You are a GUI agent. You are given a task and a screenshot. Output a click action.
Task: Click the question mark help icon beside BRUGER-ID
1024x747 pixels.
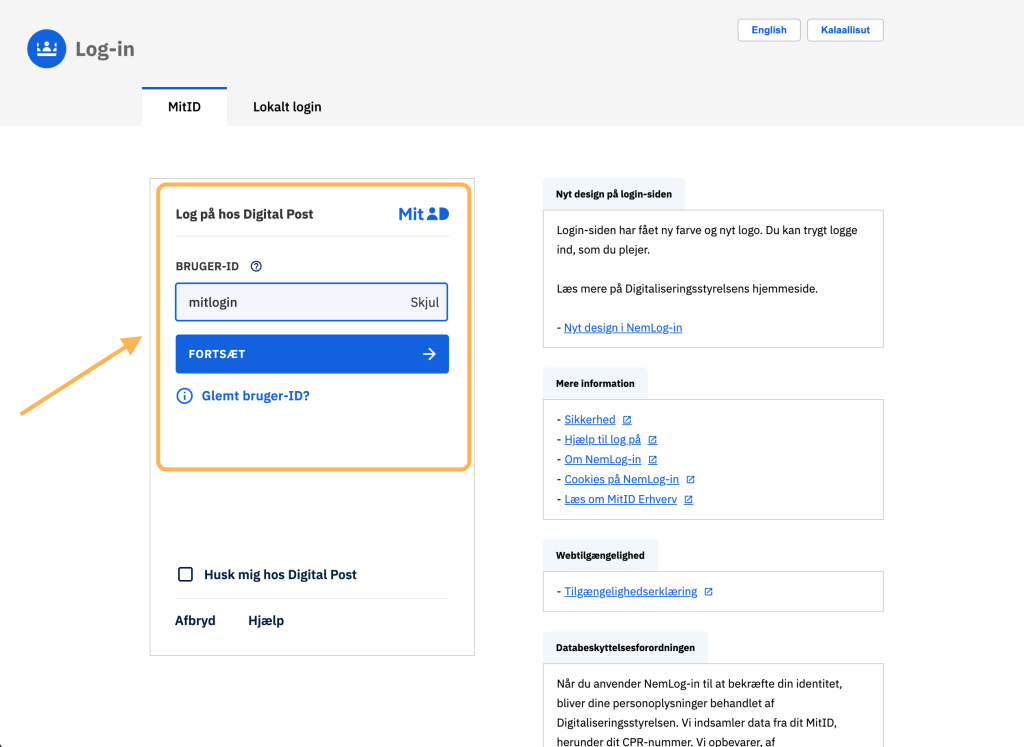tap(256, 266)
